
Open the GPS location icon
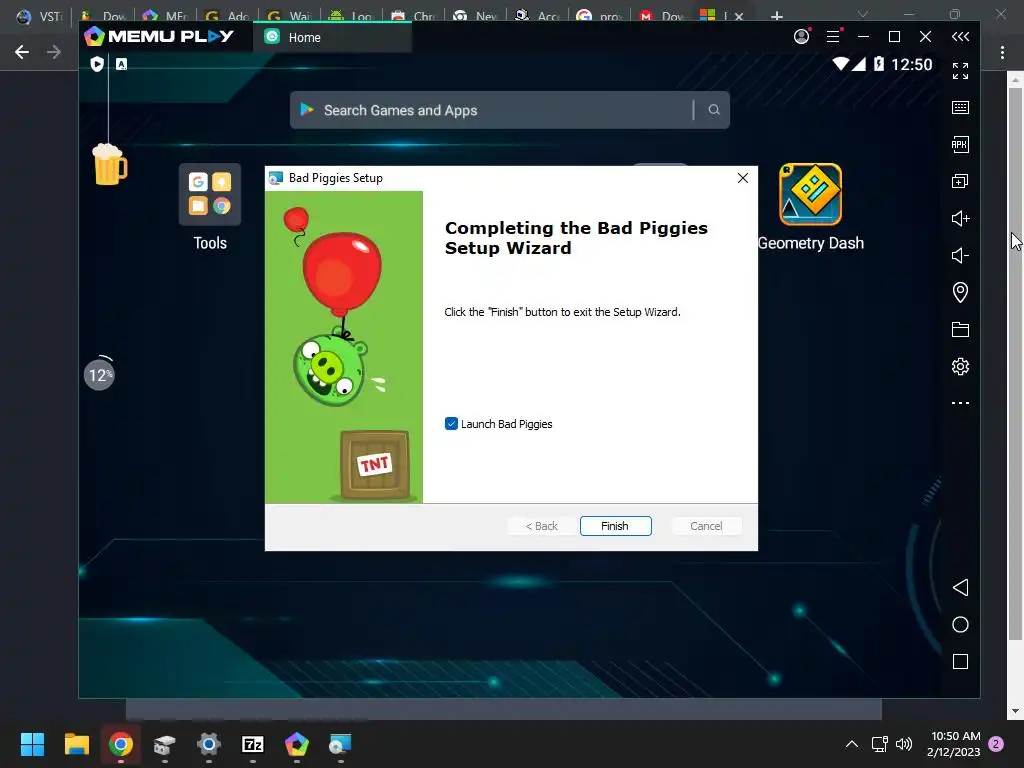point(960,292)
